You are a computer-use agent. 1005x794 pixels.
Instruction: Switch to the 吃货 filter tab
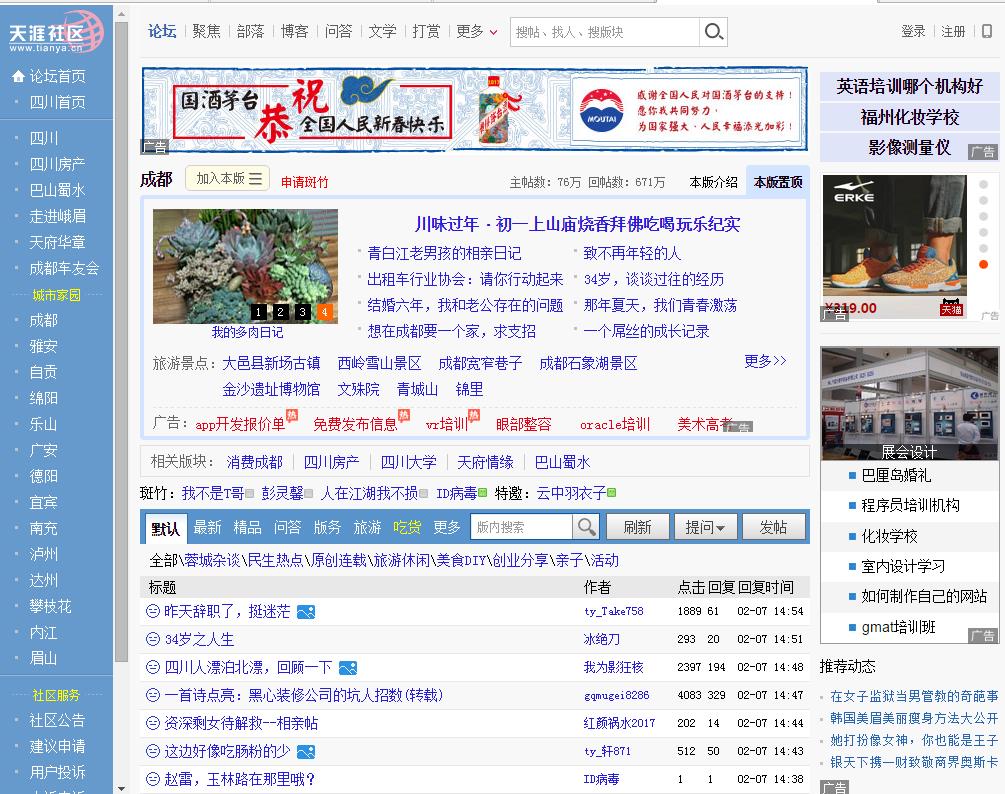coord(407,527)
